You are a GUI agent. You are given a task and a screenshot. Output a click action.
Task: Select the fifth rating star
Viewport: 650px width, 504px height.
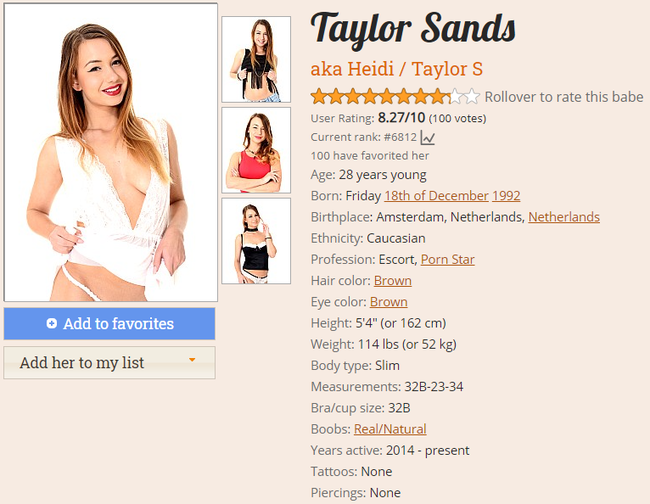pyautogui.click(x=387, y=97)
